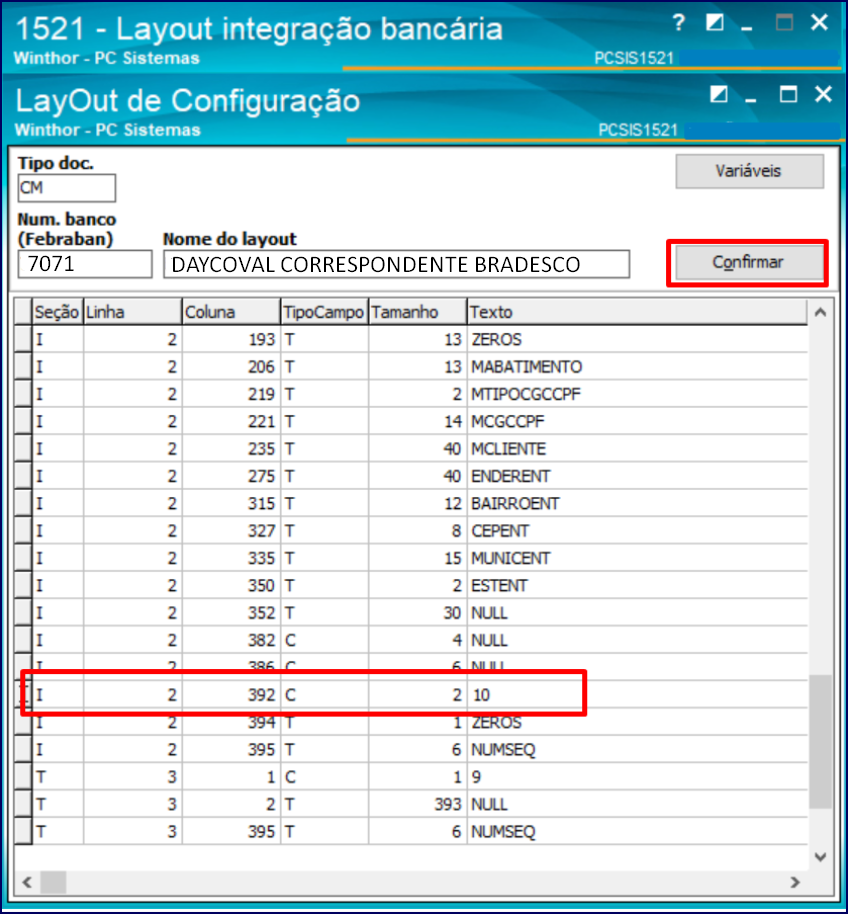The width and height of the screenshot is (848, 914).
Task: Click the restore icon in the 1521 window title bar
Action: coord(715,23)
